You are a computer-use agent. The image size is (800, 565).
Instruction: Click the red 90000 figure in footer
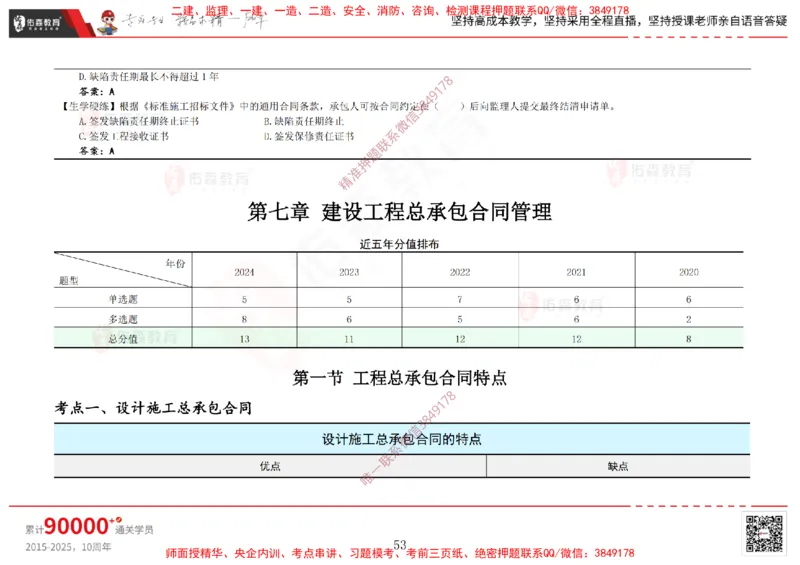[77, 526]
